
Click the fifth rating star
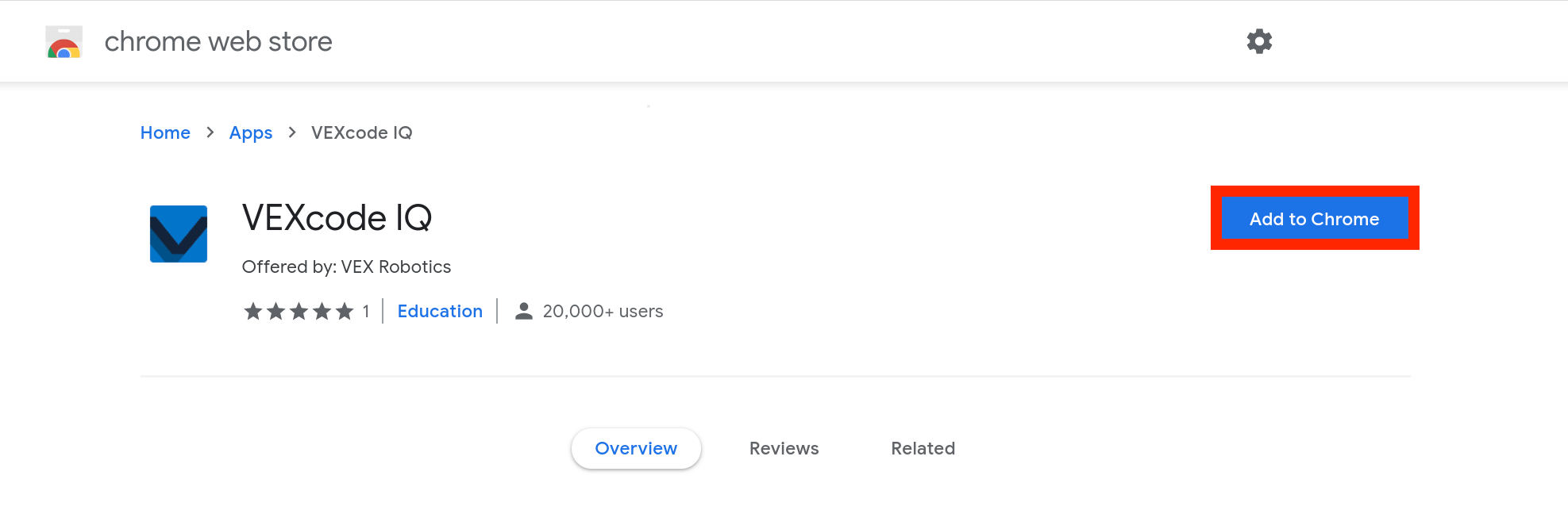(x=345, y=311)
